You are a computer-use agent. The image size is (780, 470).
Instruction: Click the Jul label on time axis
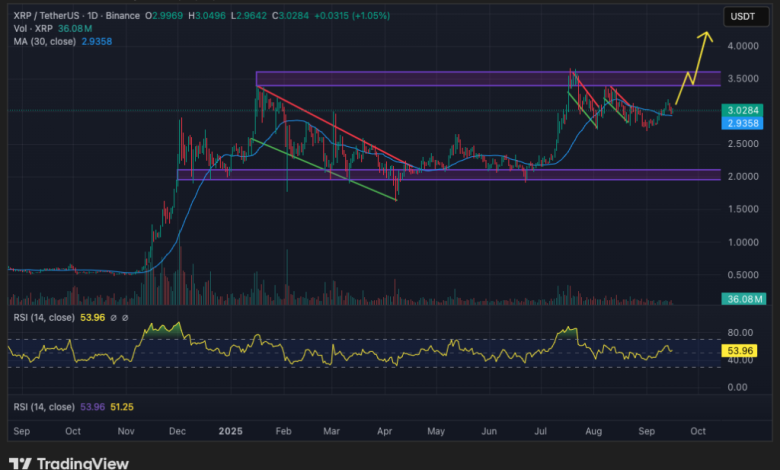click(x=541, y=431)
